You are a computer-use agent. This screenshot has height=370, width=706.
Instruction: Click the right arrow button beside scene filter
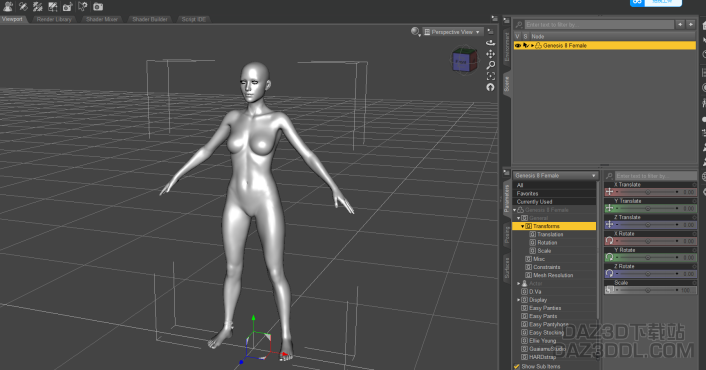690,24
